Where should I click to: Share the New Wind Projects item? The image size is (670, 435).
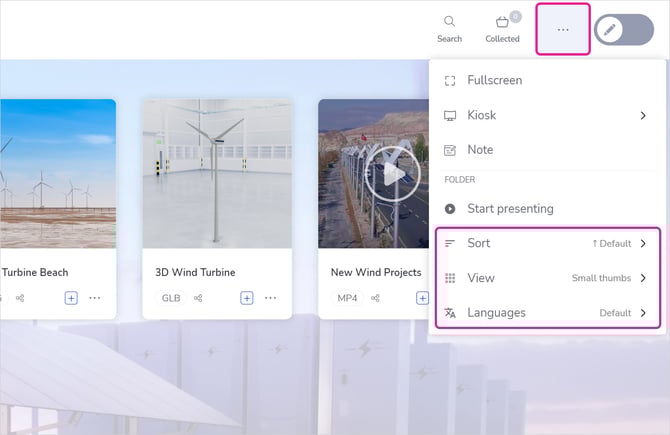(x=375, y=298)
